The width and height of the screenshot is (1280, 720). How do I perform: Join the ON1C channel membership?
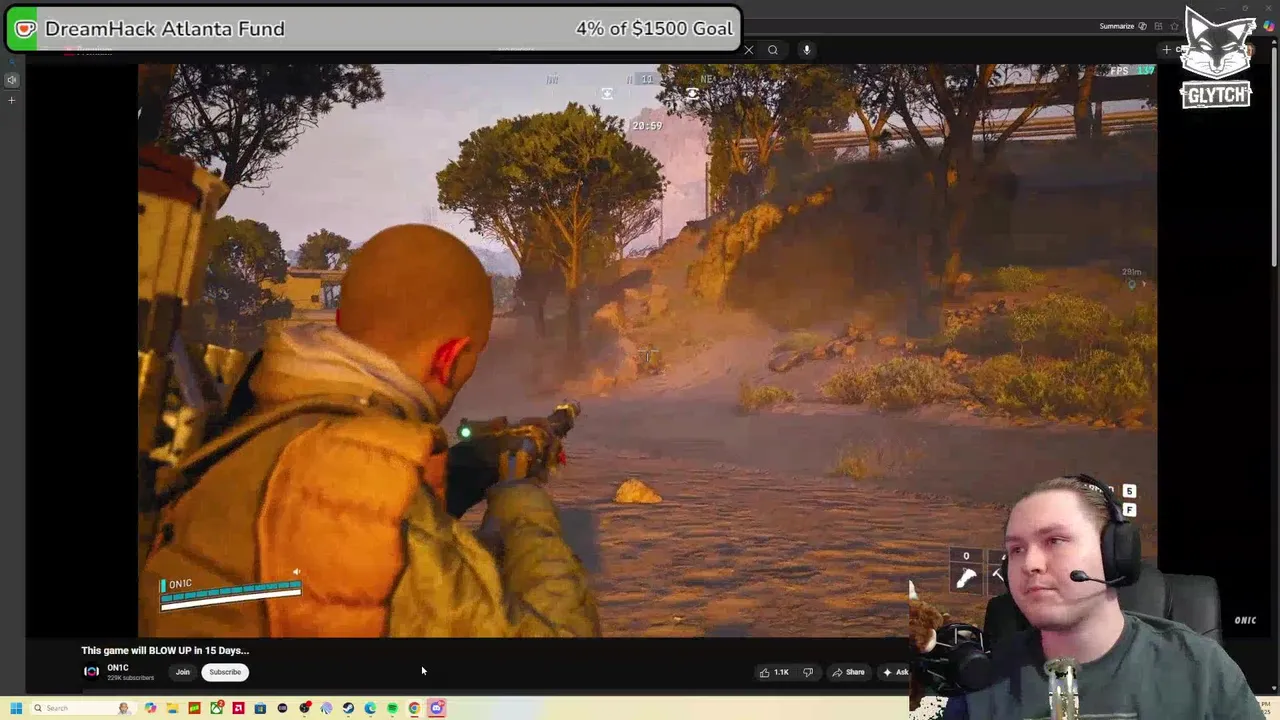coord(183,672)
